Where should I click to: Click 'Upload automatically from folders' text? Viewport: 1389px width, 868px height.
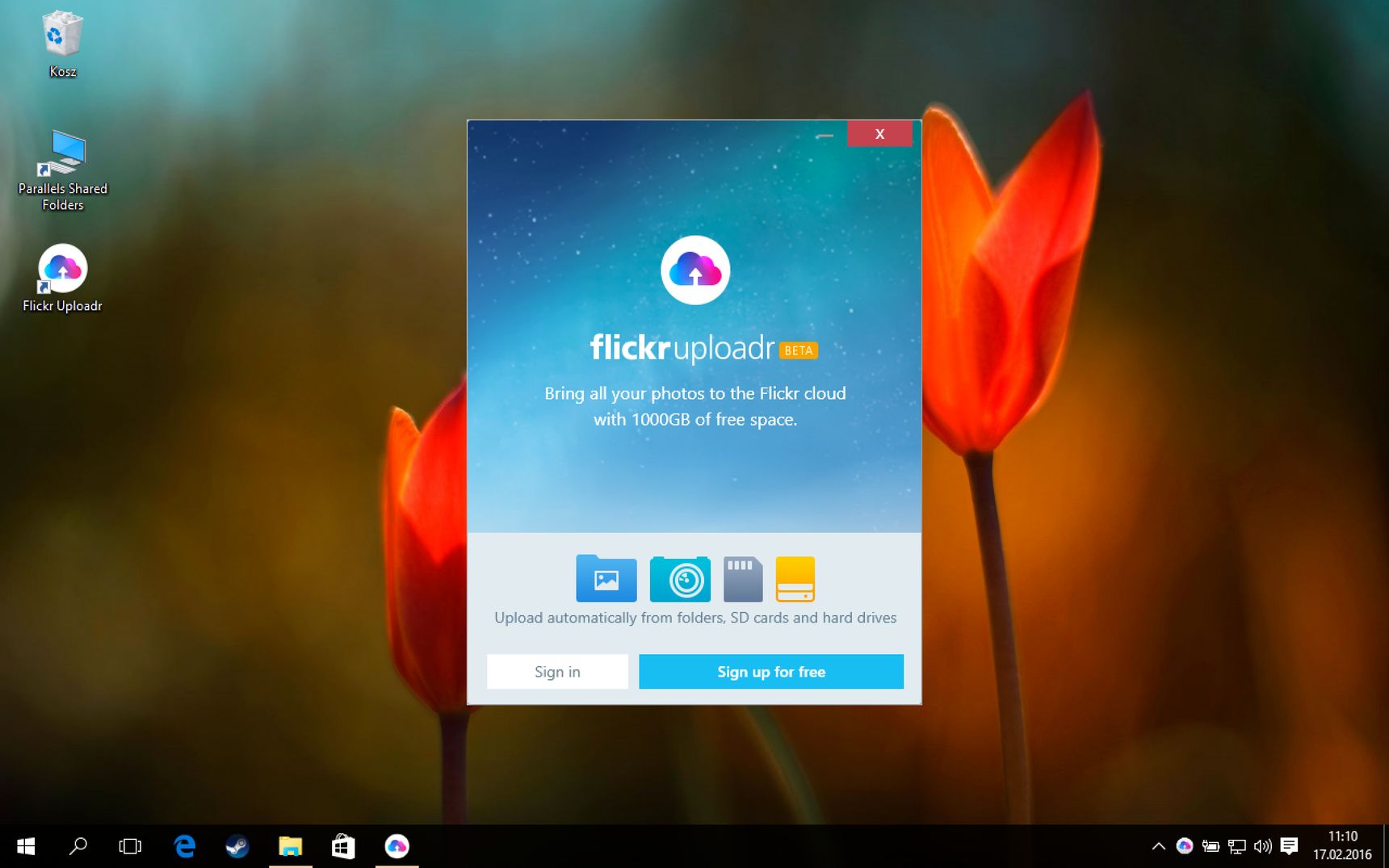pyautogui.click(x=695, y=618)
